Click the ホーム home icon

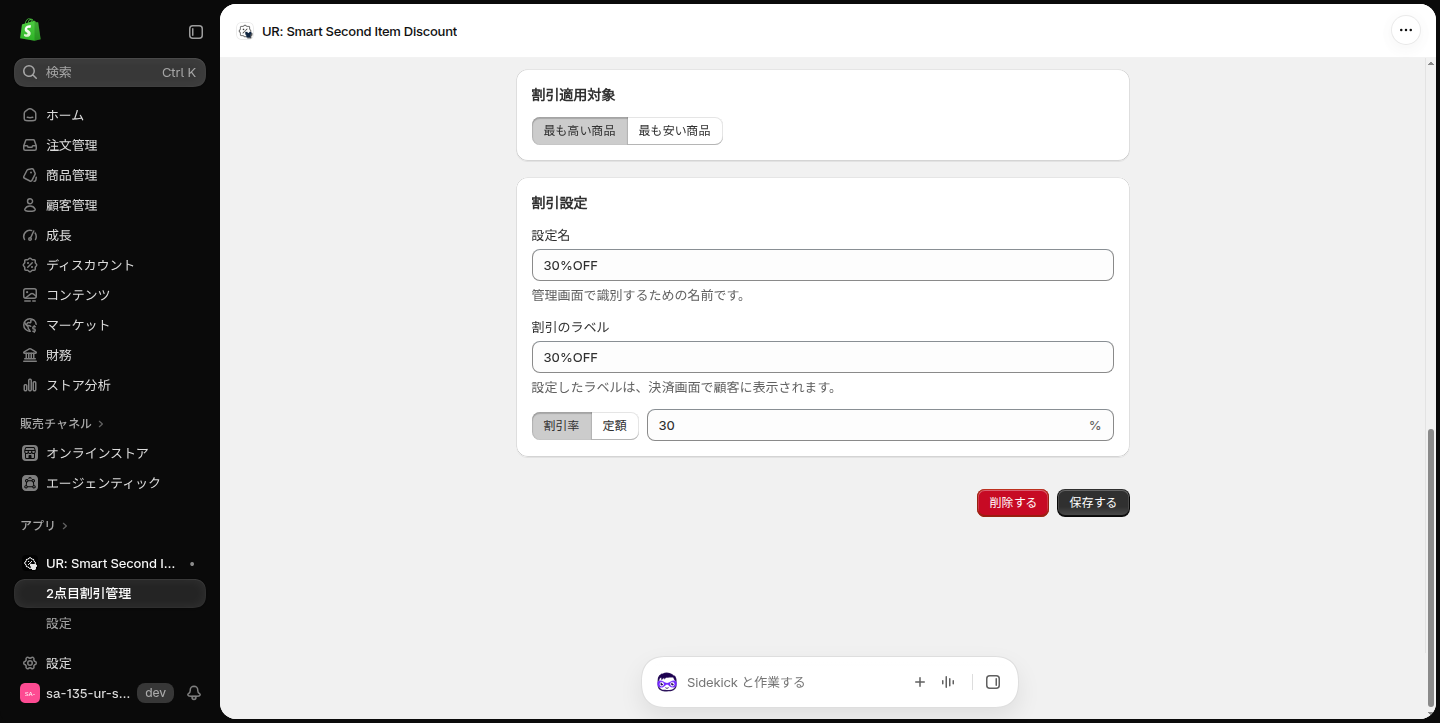(30, 115)
